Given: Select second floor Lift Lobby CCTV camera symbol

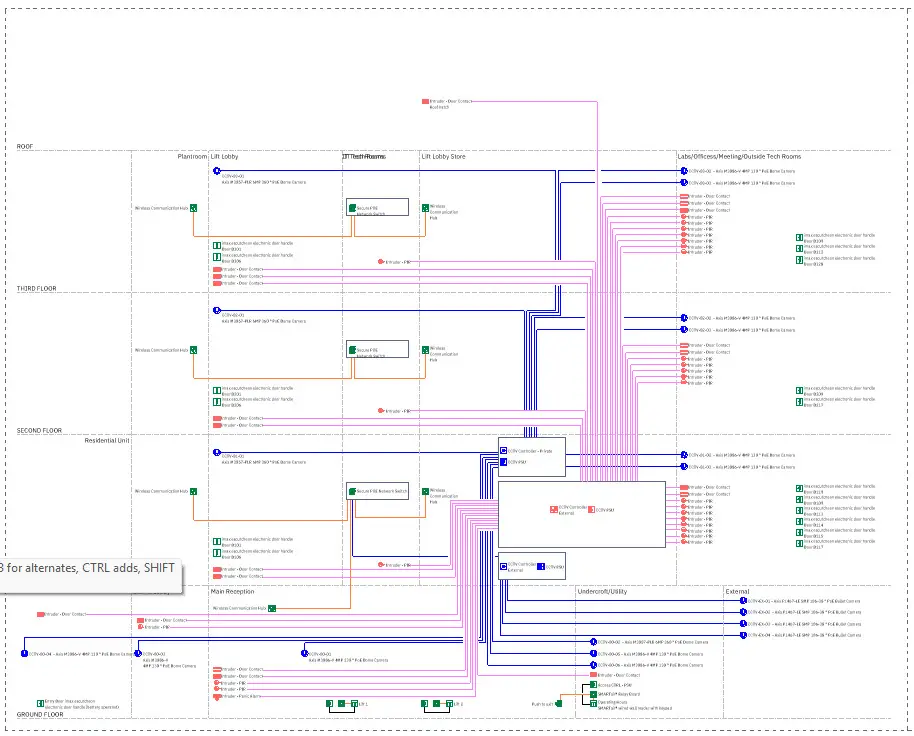Looking at the screenshot, I should [x=217, y=311].
